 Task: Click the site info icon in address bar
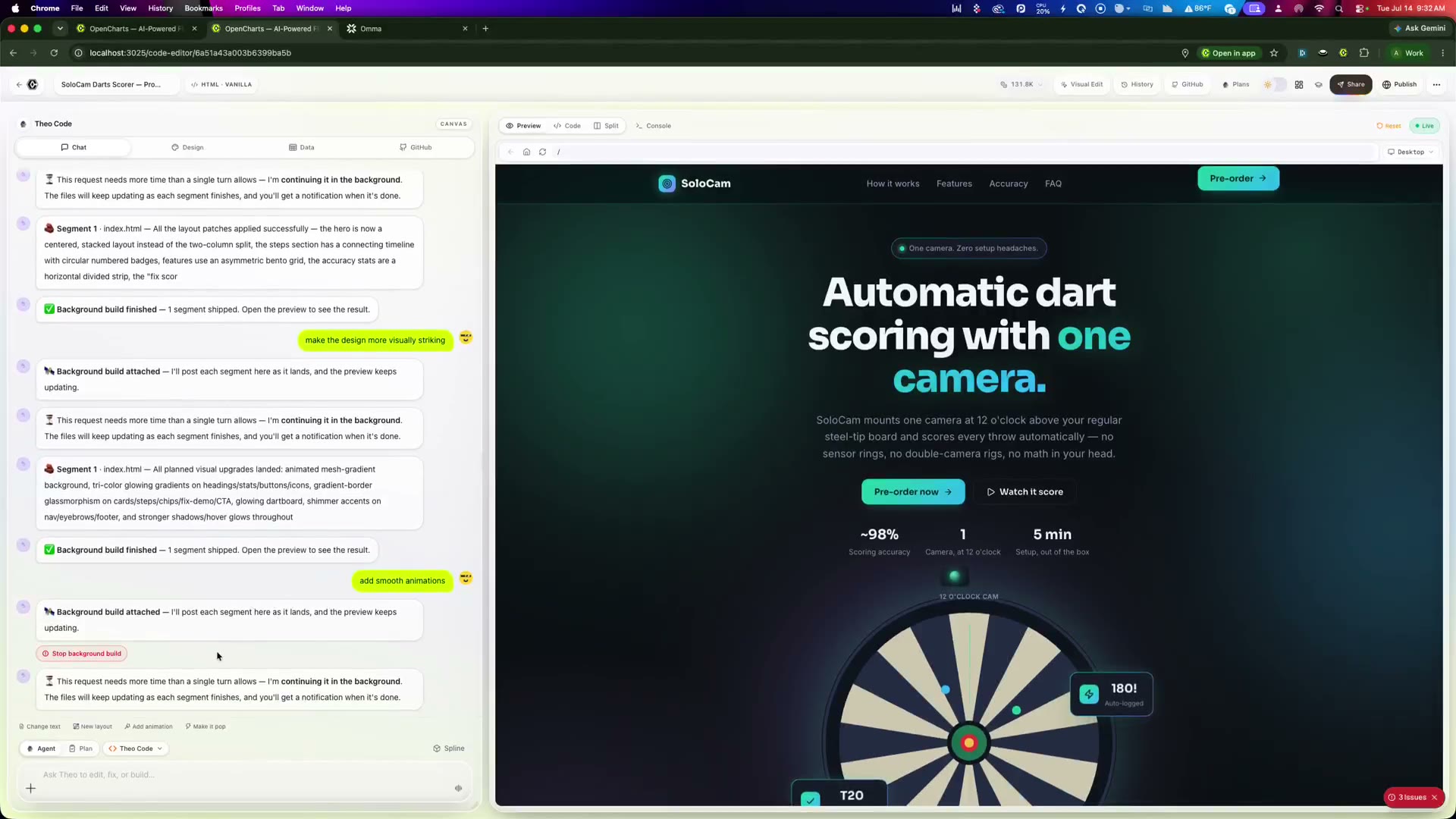coord(77,53)
